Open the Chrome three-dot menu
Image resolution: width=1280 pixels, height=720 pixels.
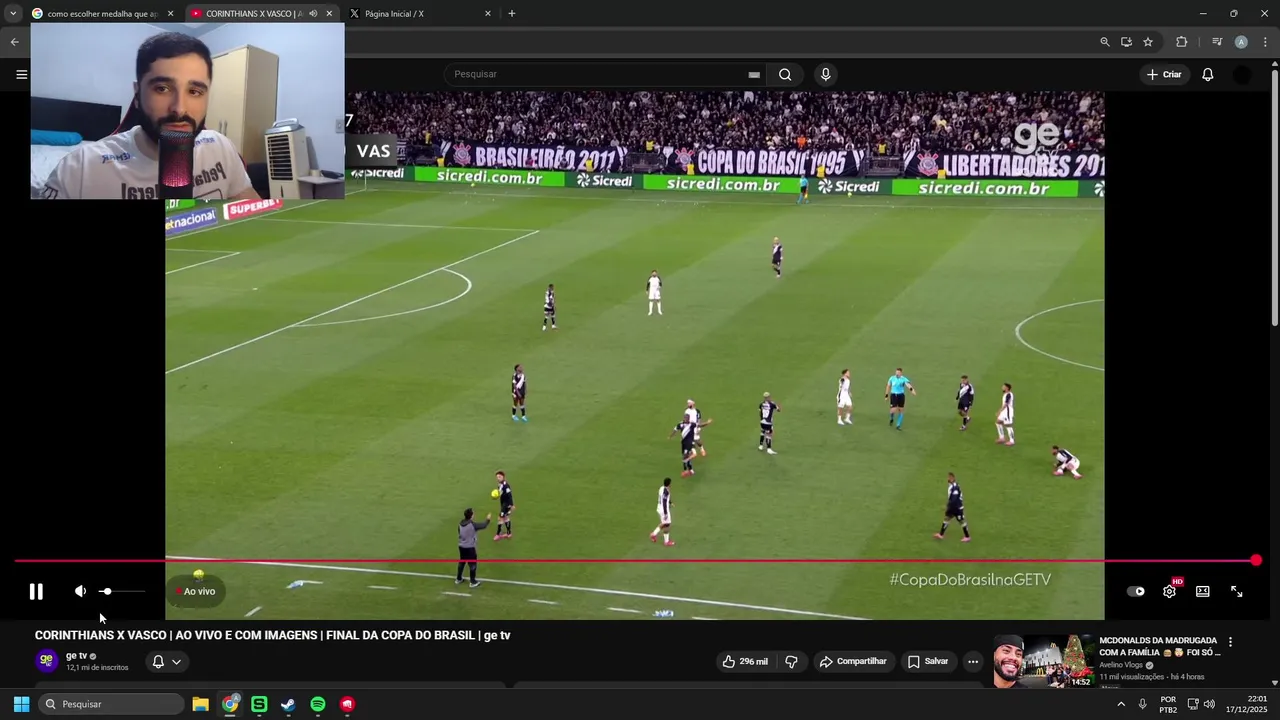[1266, 42]
